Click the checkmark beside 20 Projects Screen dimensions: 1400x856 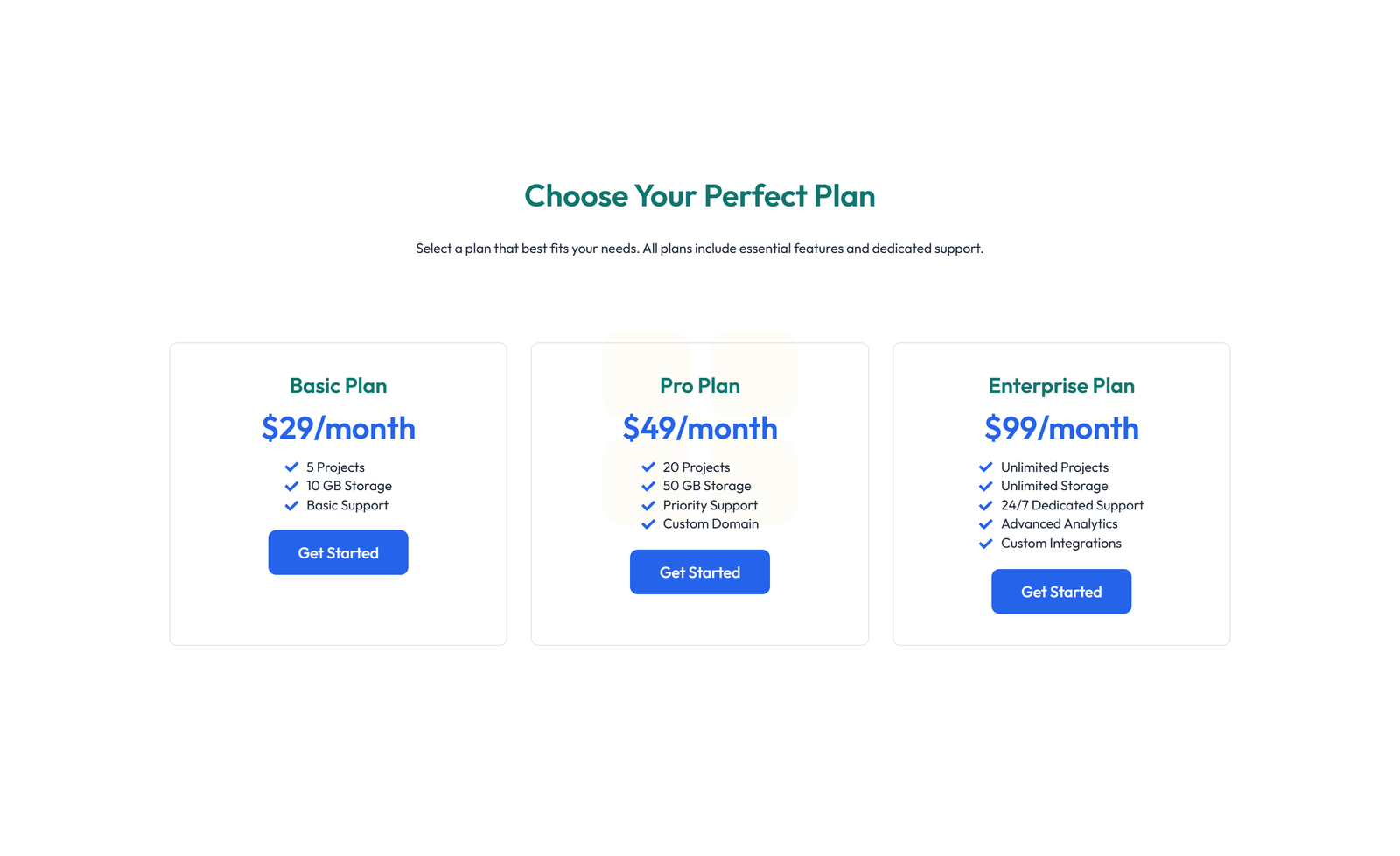(648, 467)
